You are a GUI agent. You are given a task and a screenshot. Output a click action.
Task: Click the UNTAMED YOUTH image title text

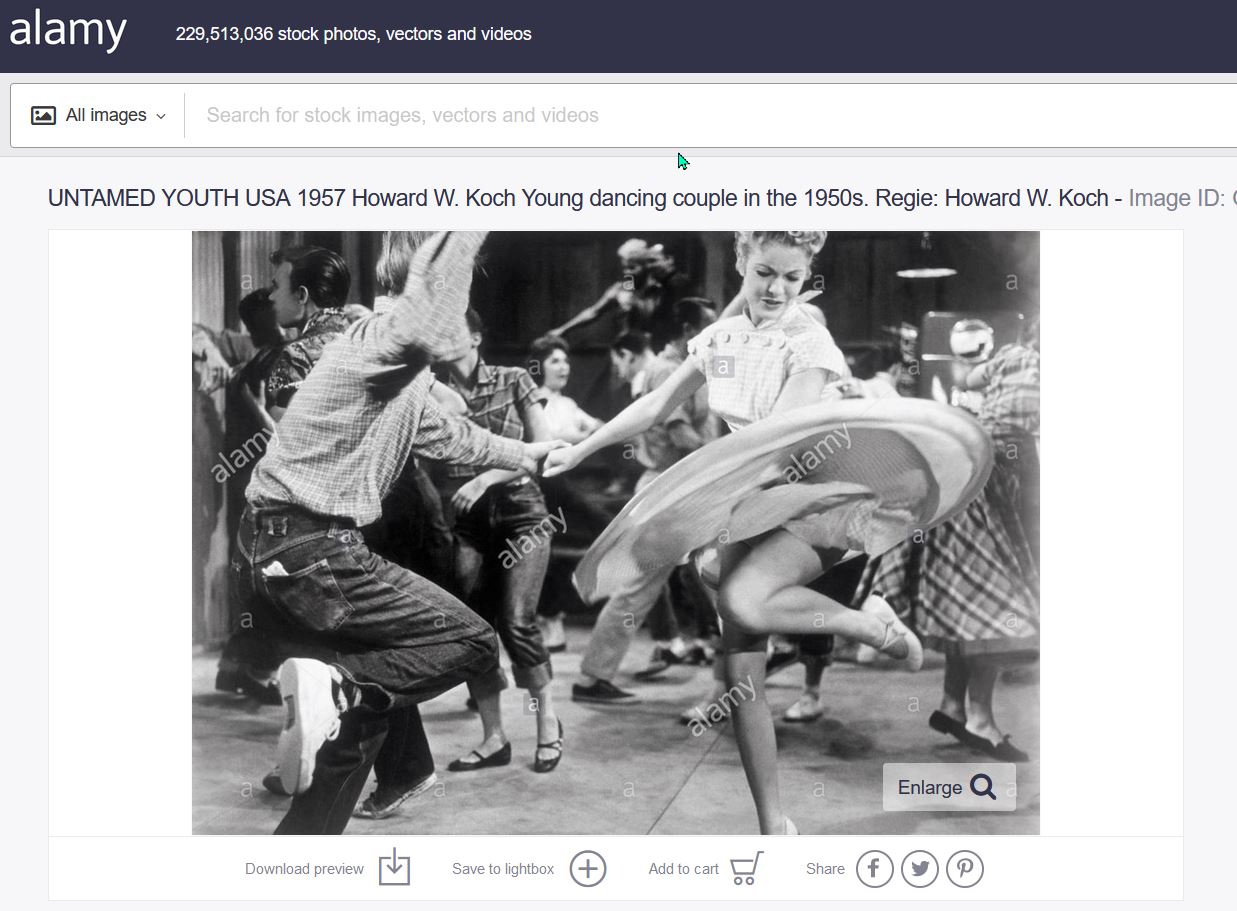click(578, 198)
